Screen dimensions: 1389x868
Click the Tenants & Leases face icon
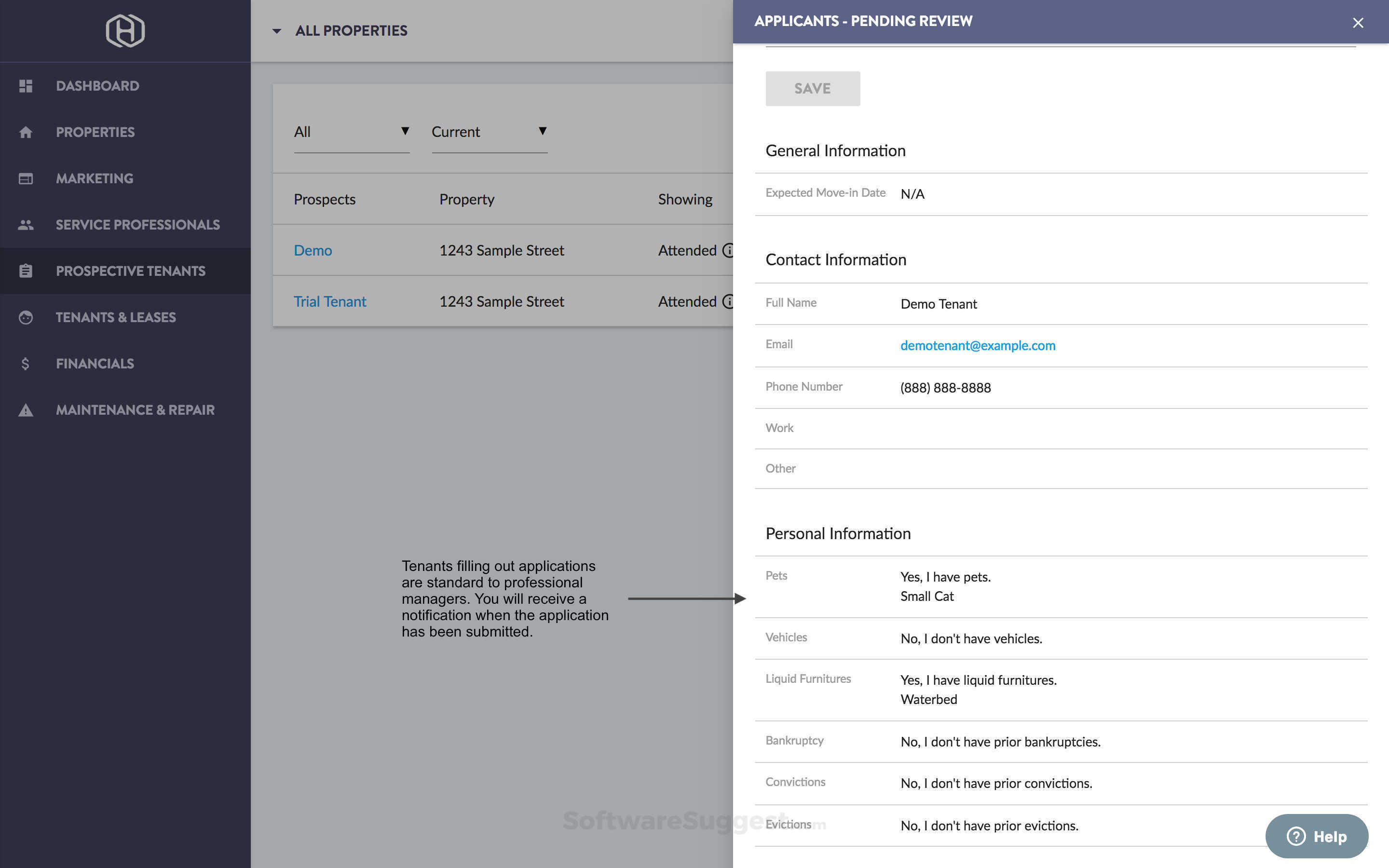point(25,317)
